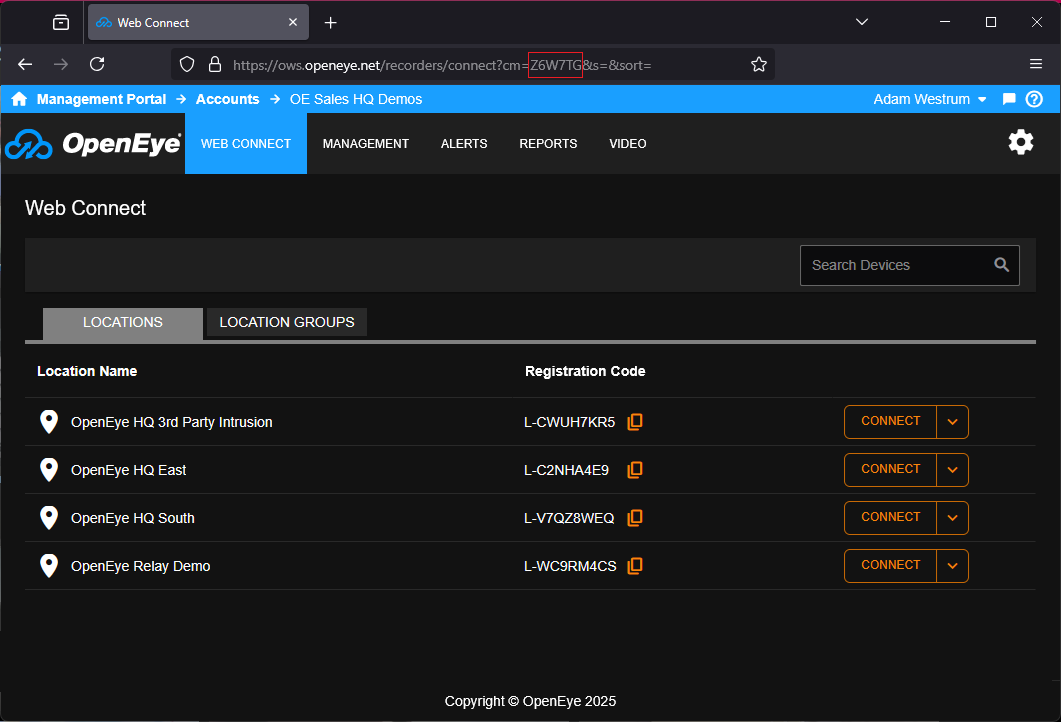Image resolution: width=1061 pixels, height=722 pixels.
Task: Go to Management Portal breadcrumb link
Action: pyautogui.click(x=101, y=99)
